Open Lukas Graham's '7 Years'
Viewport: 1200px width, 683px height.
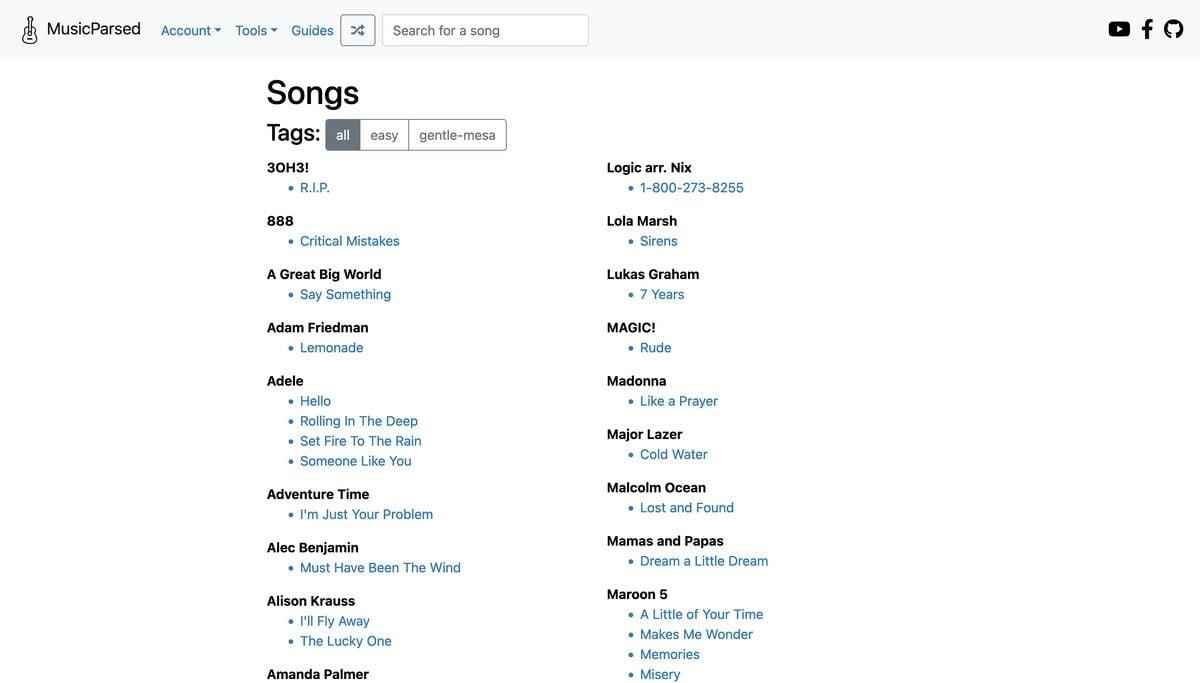tap(662, 294)
